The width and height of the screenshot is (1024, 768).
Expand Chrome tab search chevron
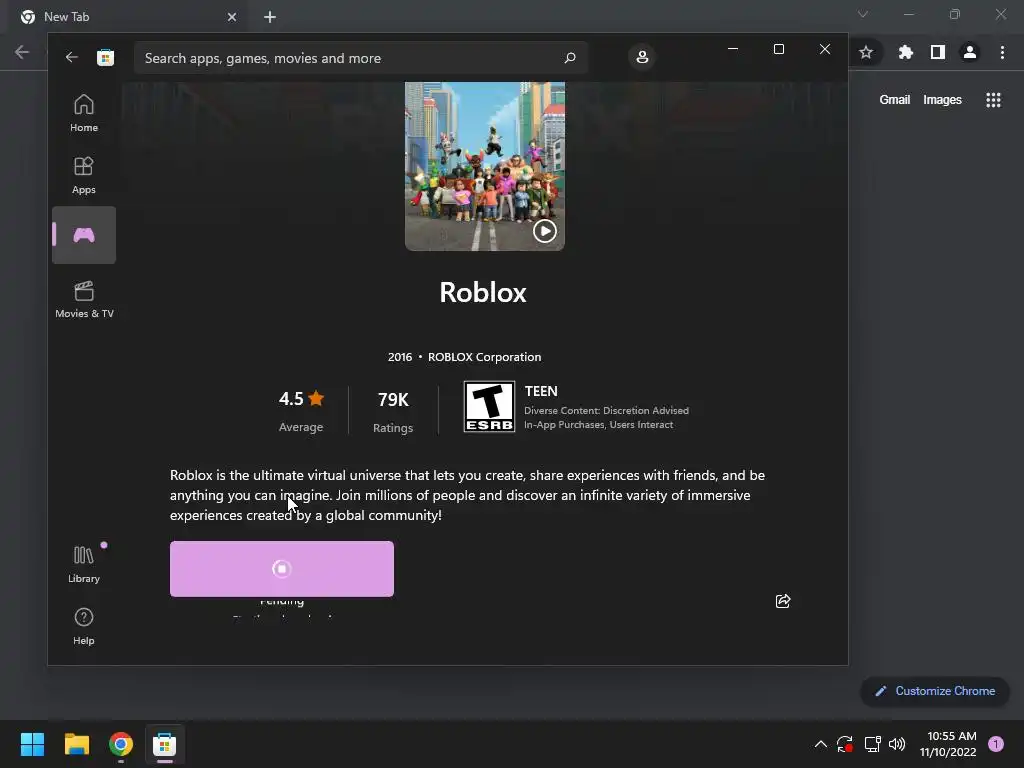coord(863,14)
